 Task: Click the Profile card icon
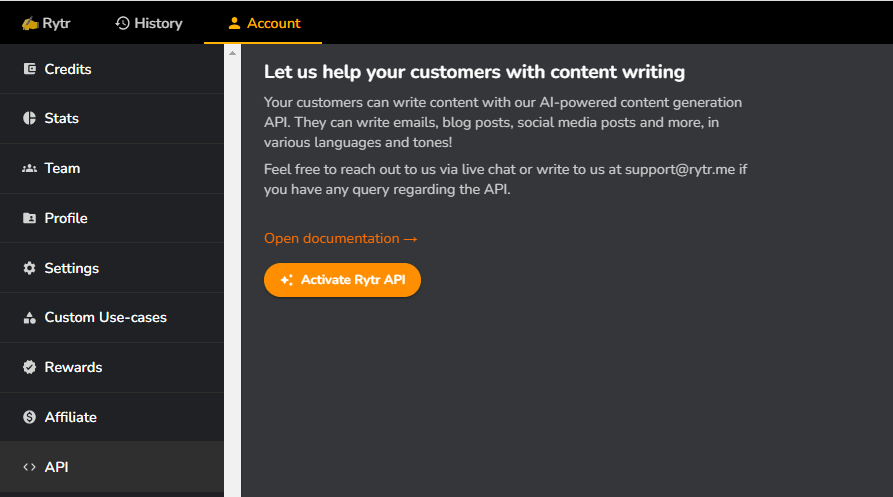[29, 218]
